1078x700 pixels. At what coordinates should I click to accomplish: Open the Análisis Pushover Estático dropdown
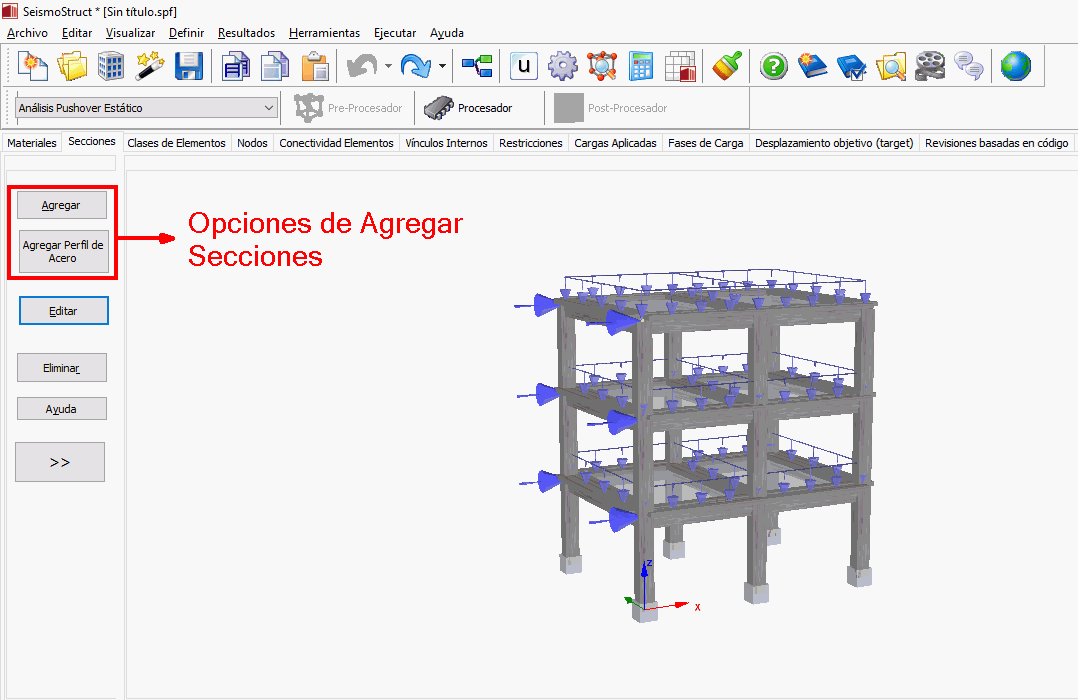pos(146,108)
